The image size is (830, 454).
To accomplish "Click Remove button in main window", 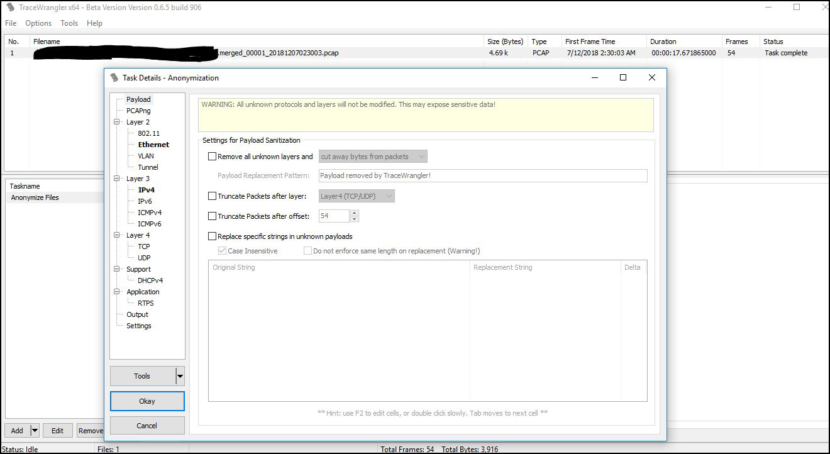I will pos(91,431).
